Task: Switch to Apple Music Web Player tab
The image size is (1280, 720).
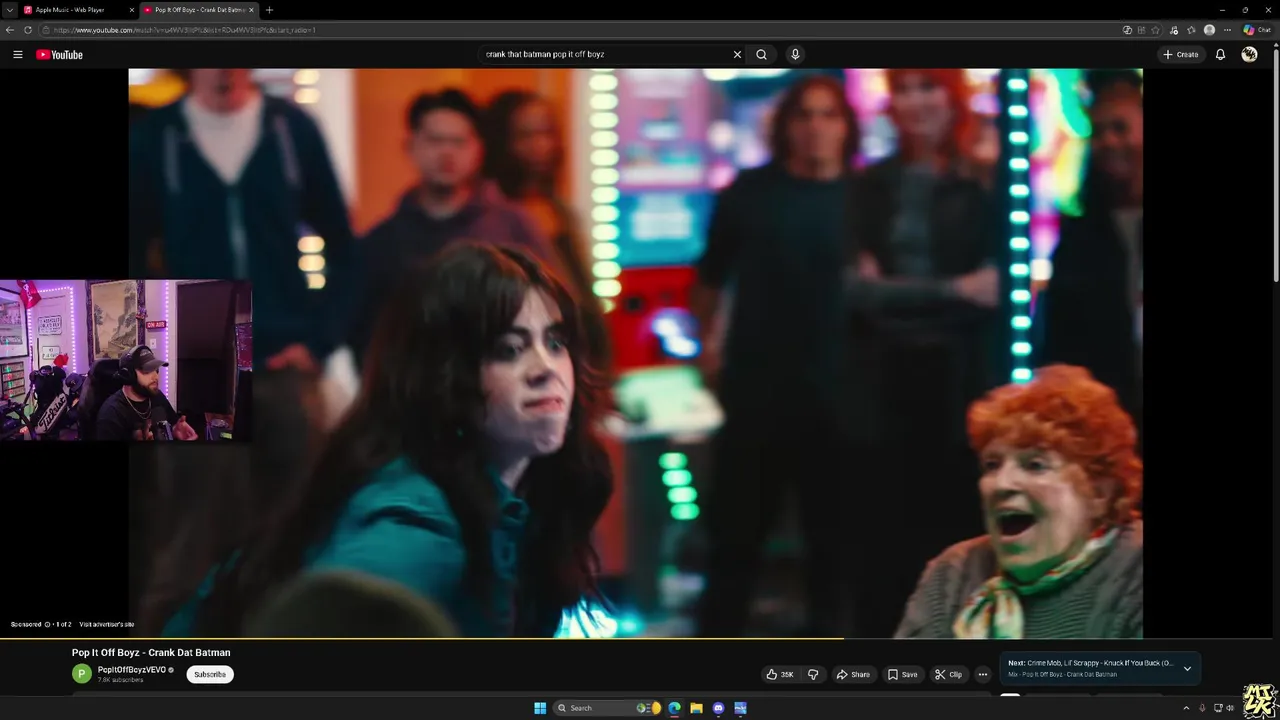Action: click(x=76, y=10)
